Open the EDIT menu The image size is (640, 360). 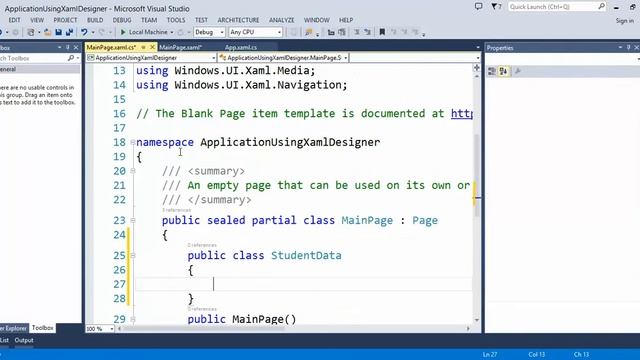[x=14, y=20]
